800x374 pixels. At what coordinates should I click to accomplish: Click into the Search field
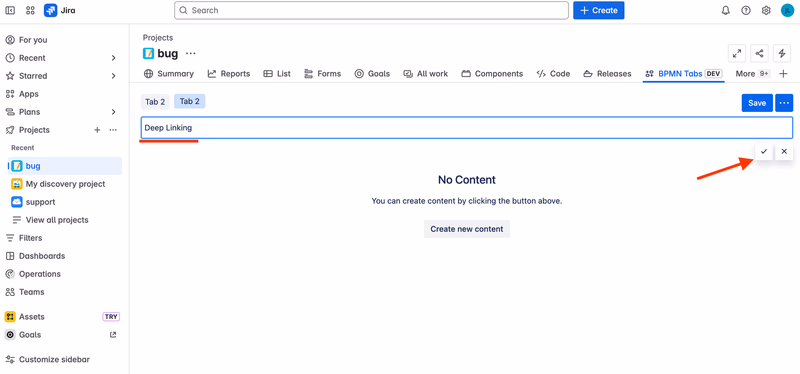pyautogui.click(x=371, y=10)
